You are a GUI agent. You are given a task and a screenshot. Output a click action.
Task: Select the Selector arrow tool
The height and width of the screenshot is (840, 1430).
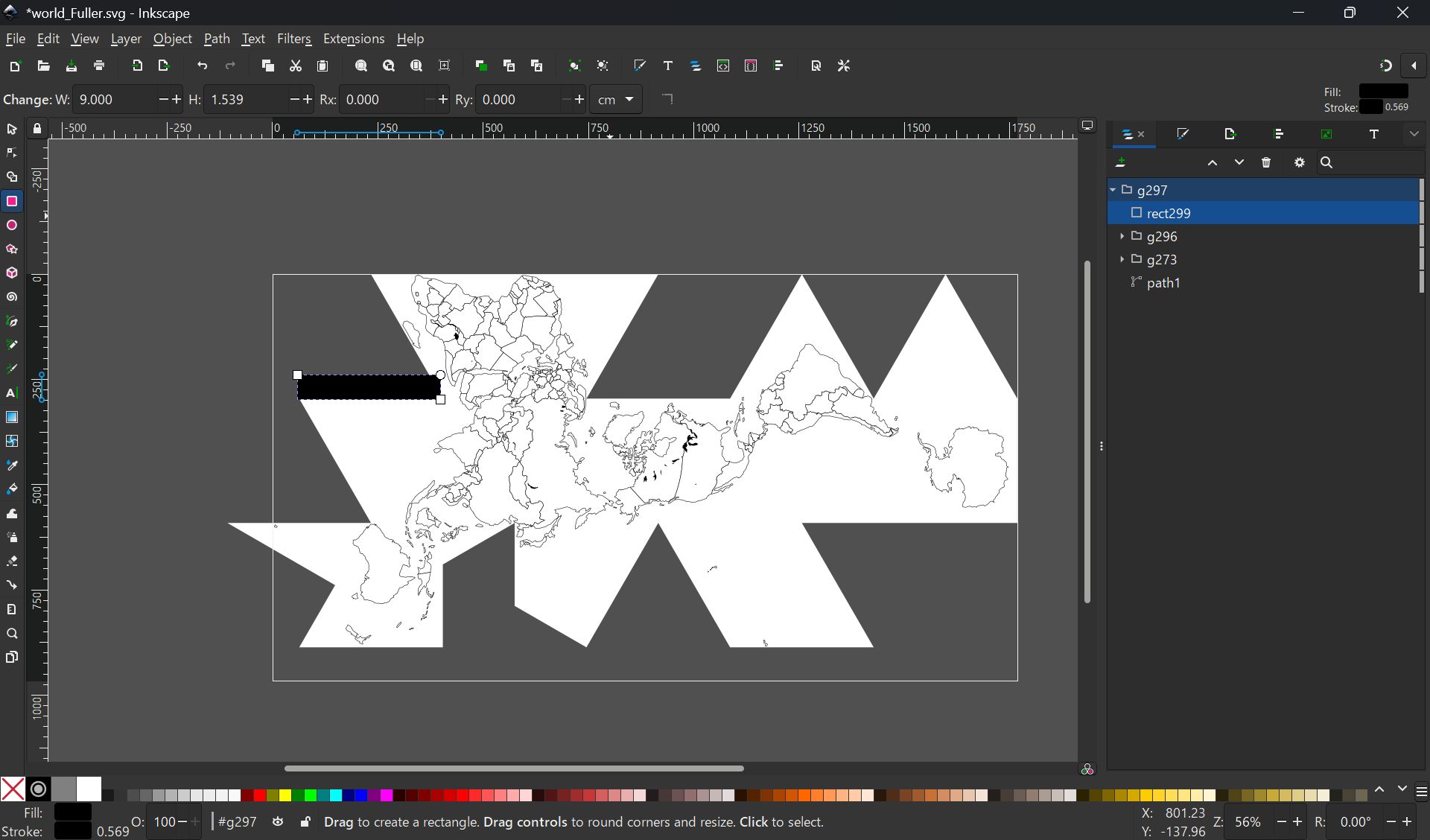point(11,130)
